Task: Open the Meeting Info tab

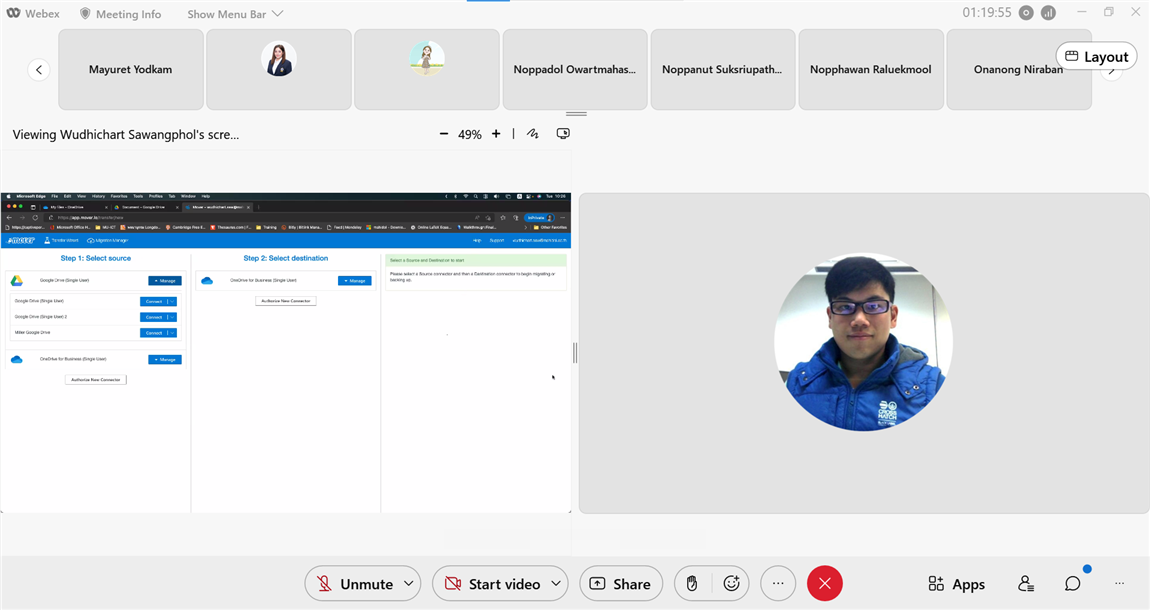Action: [120, 14]
